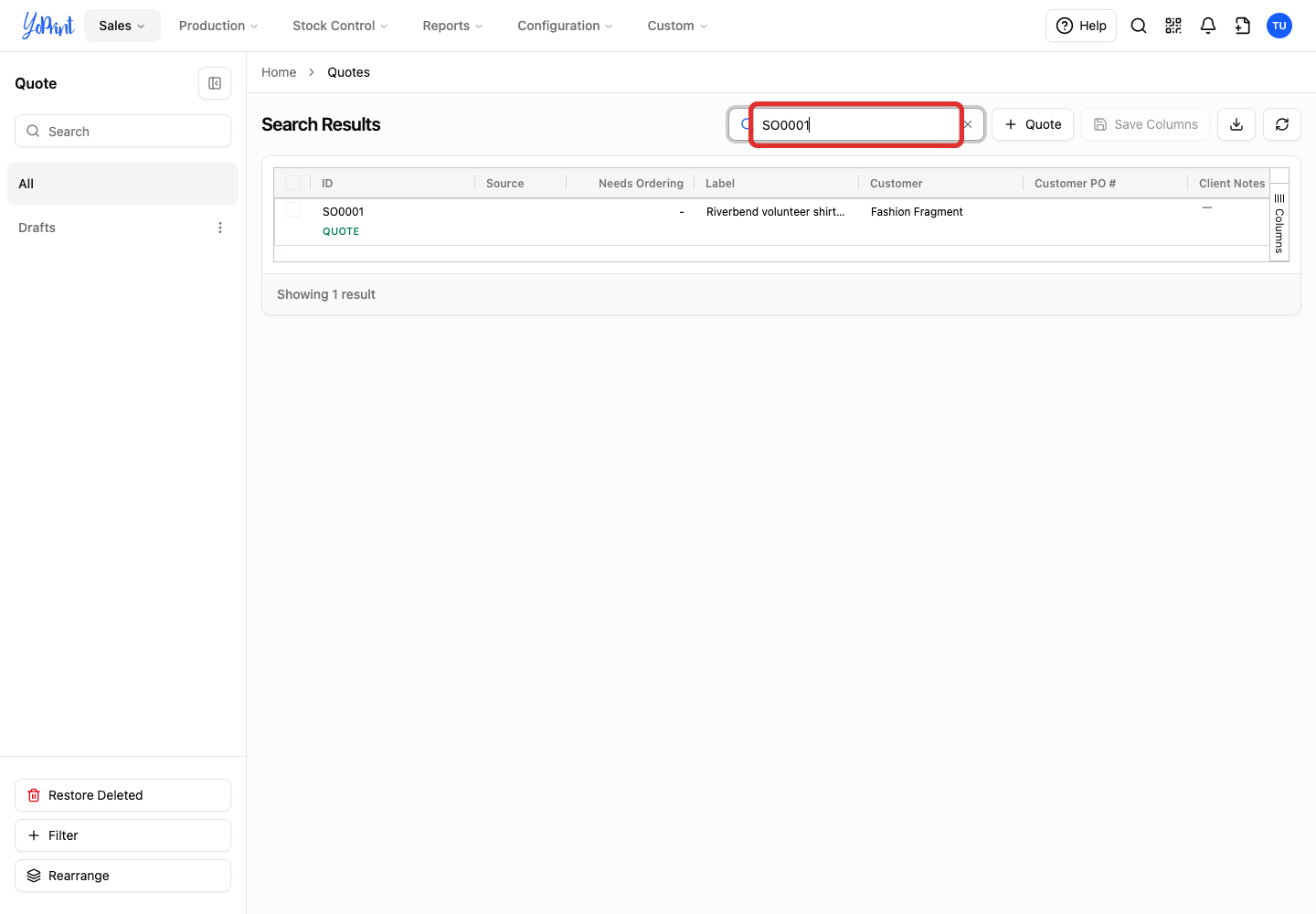Open the TU user avatar menu
Viewport: 1316px width, 914px height.
1279,26
